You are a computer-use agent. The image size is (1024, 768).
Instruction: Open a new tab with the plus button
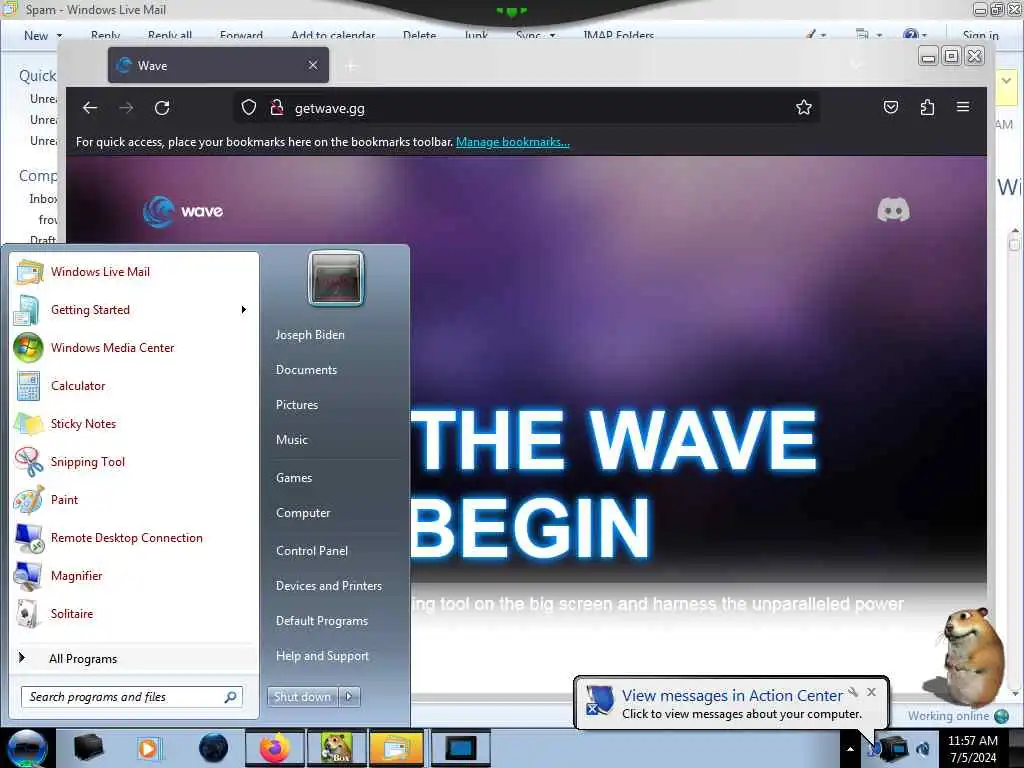351,65
